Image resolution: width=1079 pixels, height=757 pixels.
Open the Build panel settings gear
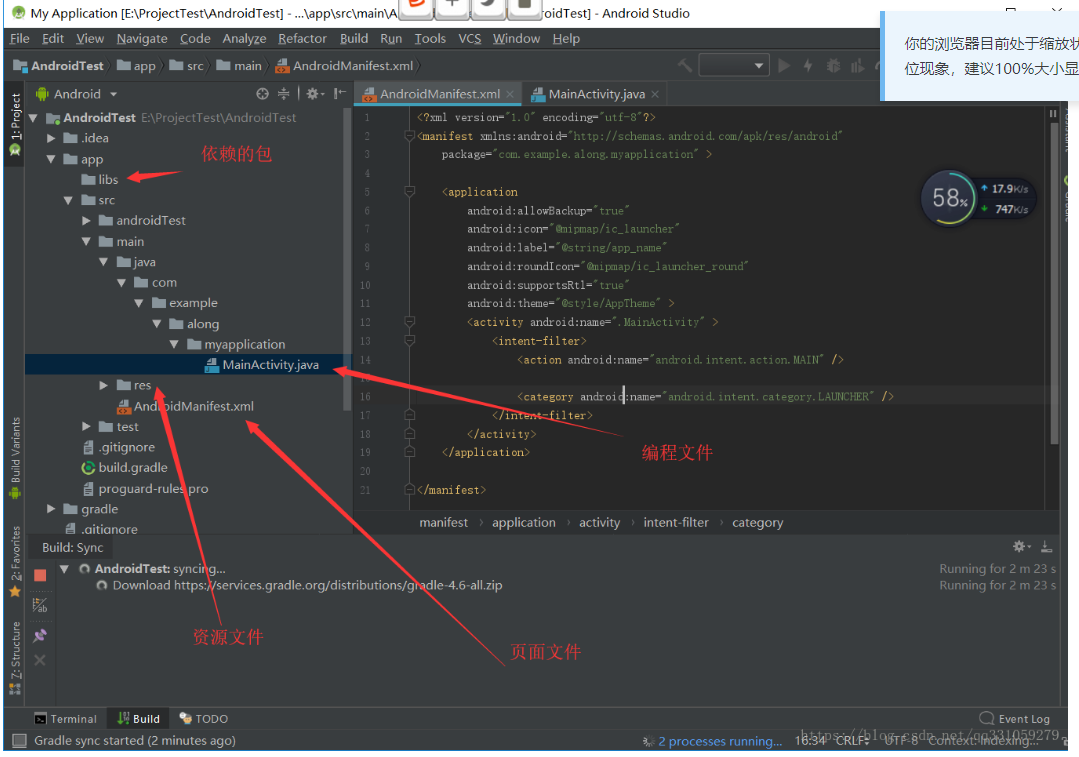(x=1021, y=546)
